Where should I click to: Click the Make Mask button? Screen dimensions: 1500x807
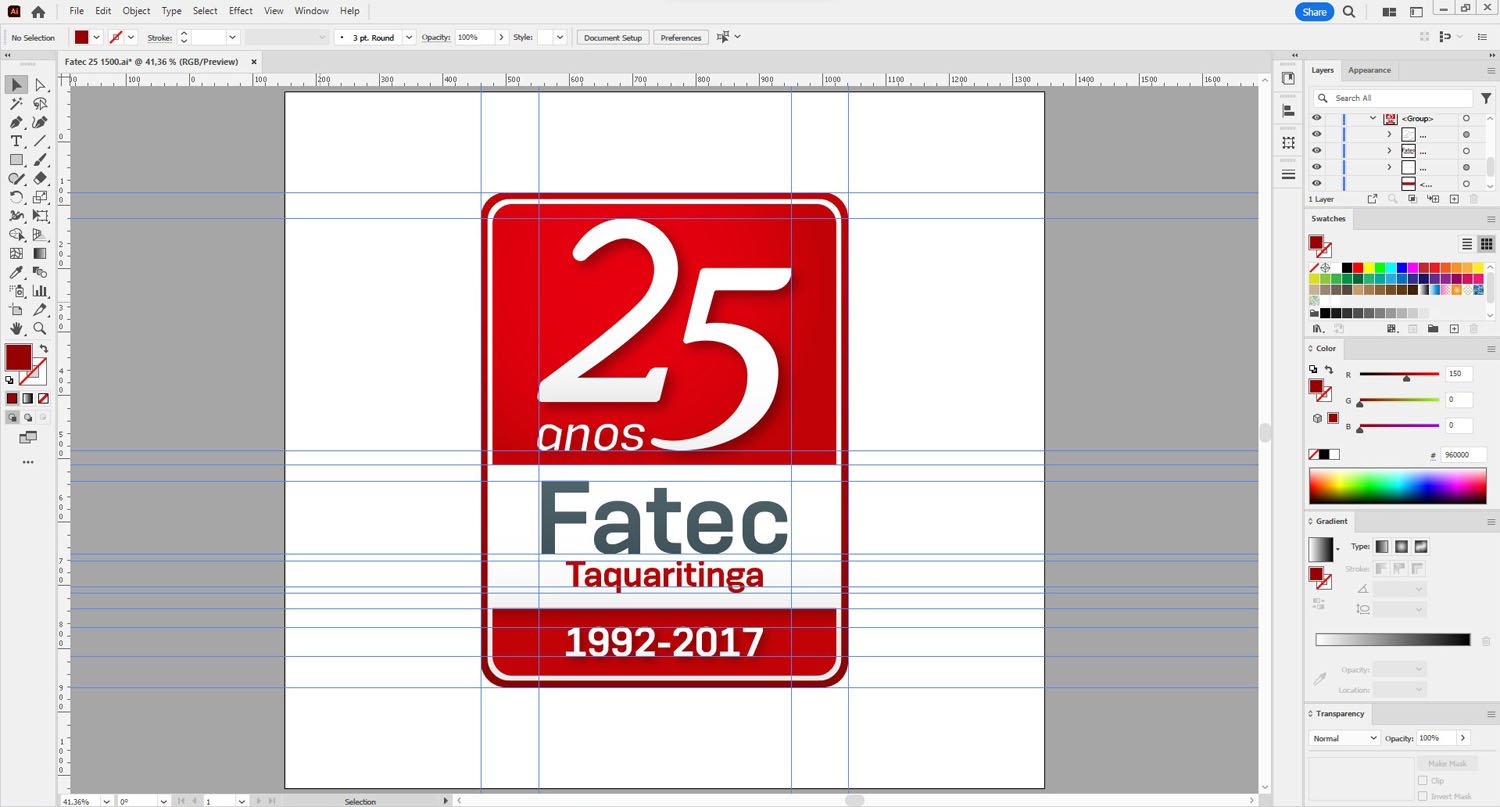coord(1447,763)
